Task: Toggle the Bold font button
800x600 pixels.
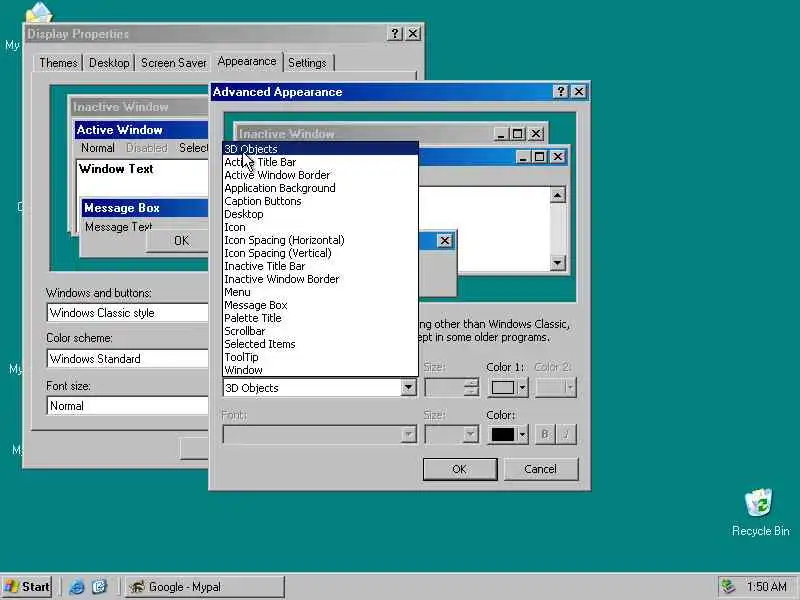Action: [545, 435]
